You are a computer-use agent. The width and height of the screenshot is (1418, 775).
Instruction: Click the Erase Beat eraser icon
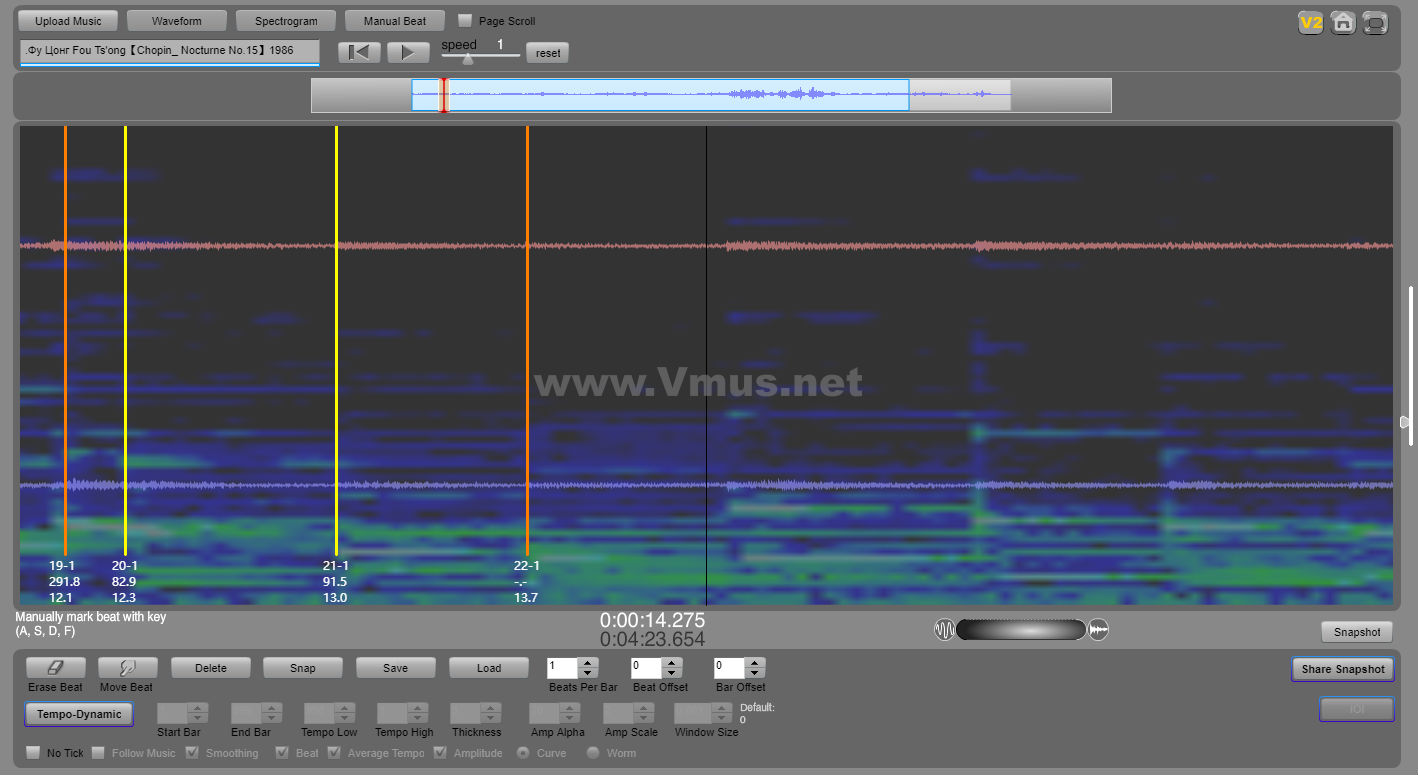click(55, 668)
